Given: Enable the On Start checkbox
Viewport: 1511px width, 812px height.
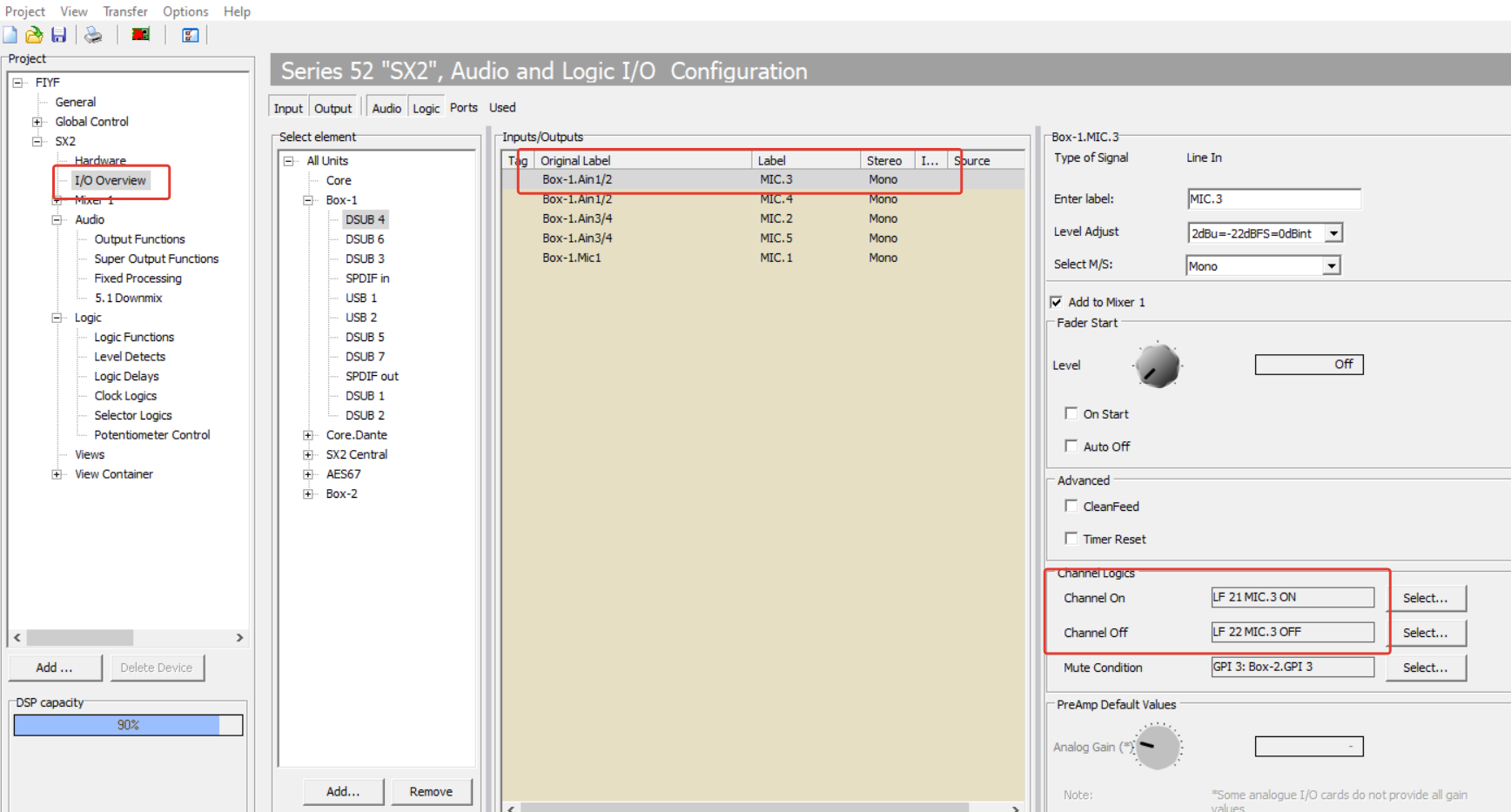Looking at the screenshot, I should click(x=1071, y=413).
